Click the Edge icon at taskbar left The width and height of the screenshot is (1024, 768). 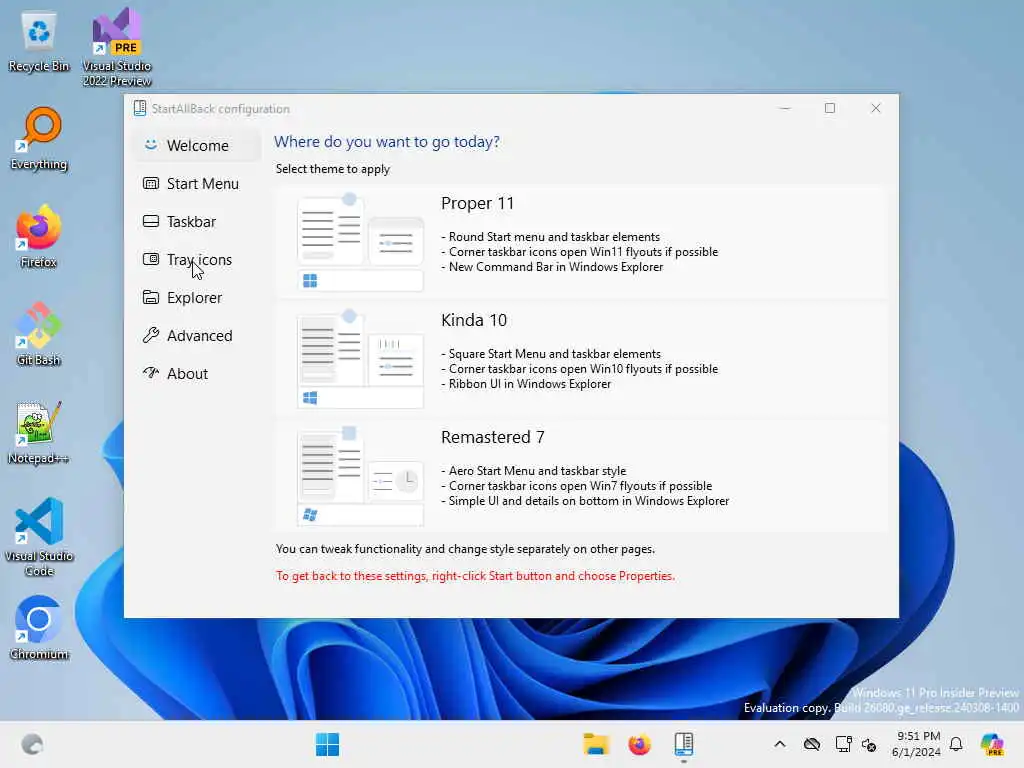pyautogui.click(x=31, y=744)
